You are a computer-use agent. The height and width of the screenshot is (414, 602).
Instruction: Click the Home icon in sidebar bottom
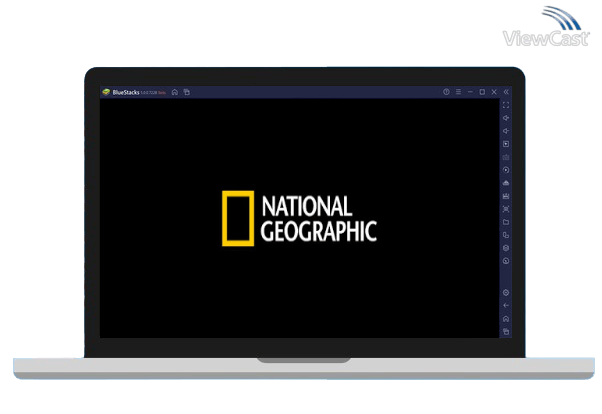(506, 319)
